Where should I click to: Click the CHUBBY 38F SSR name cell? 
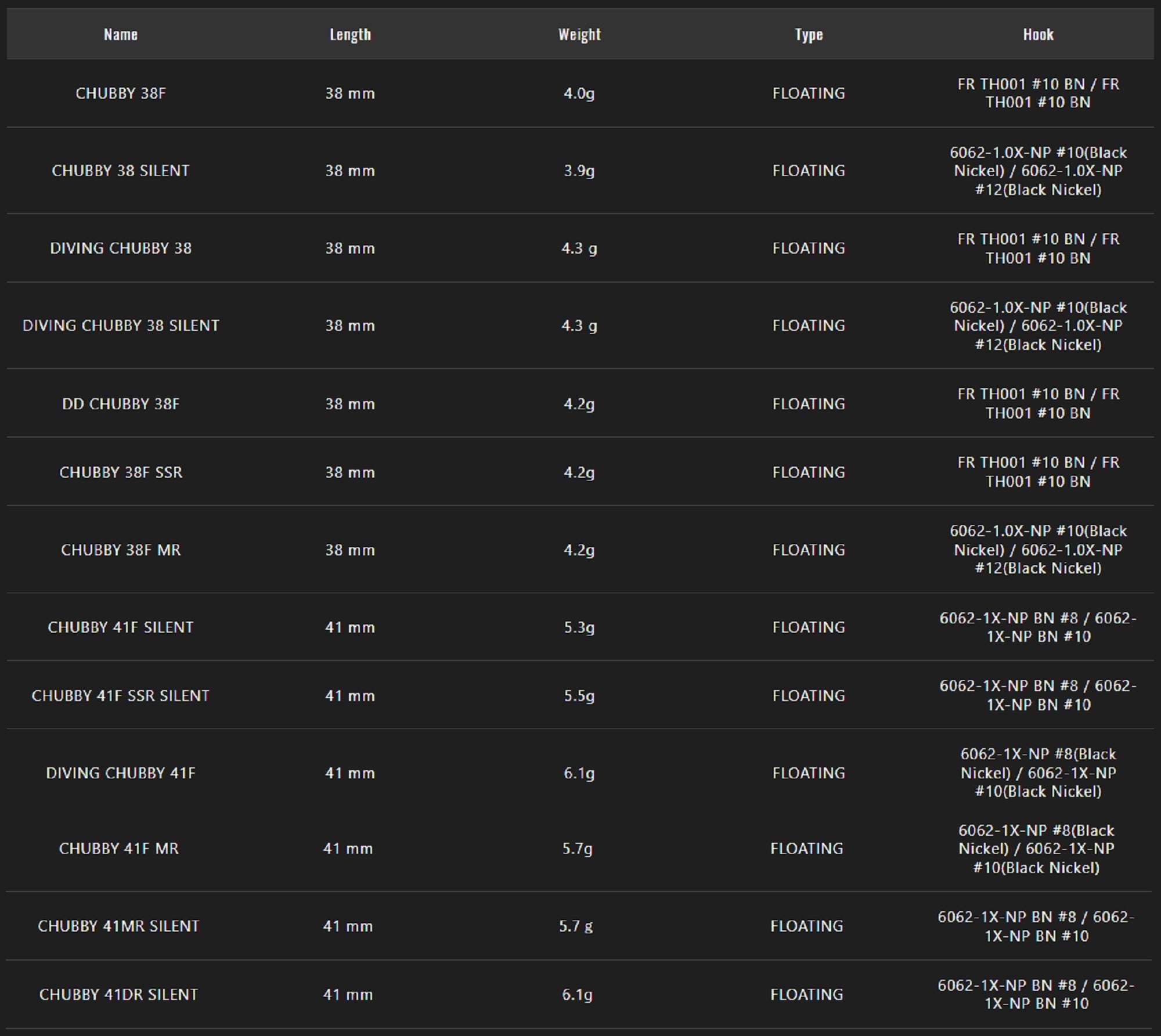[x=121, y=472]
